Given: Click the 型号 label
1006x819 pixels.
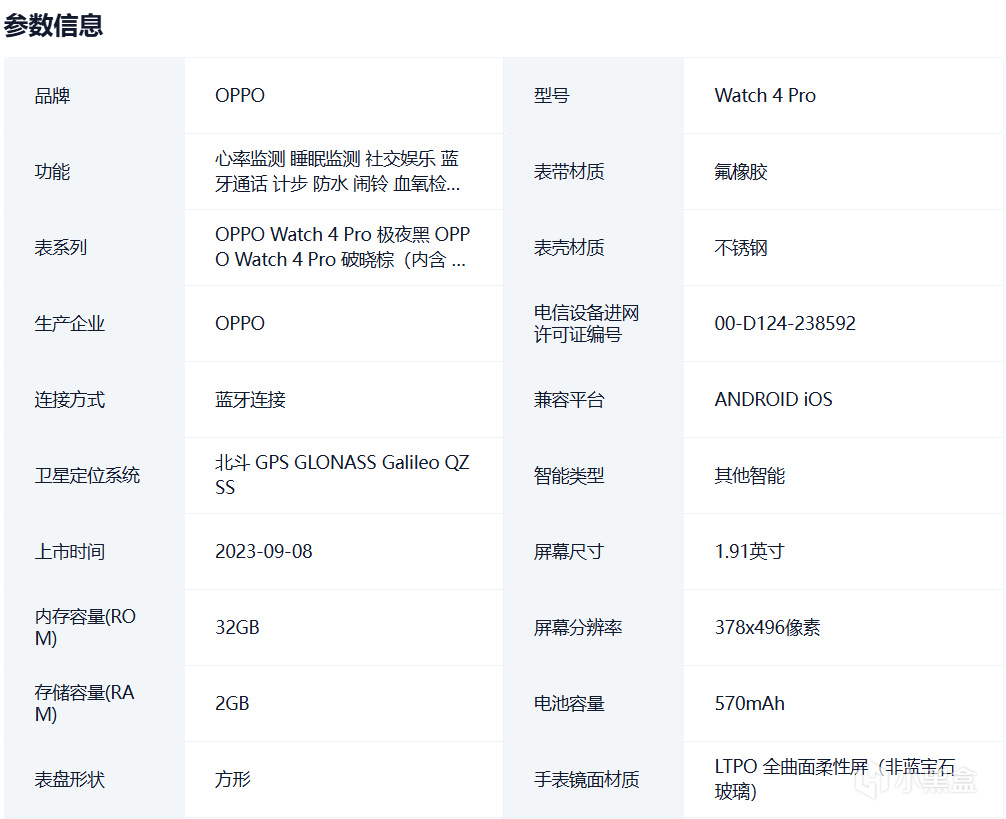Looking at the screenshot, I should pos(552,96).
